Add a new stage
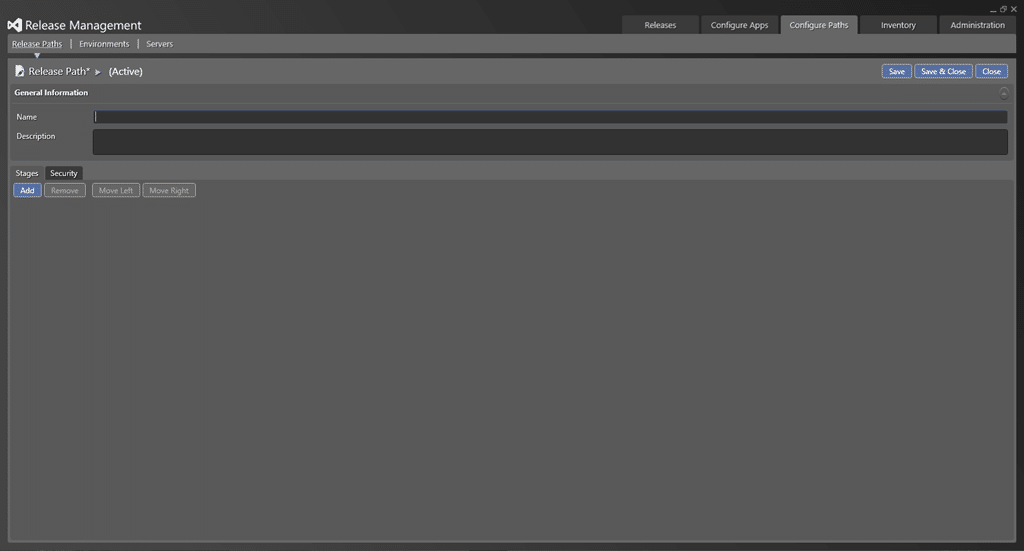 tap(27, 191)
